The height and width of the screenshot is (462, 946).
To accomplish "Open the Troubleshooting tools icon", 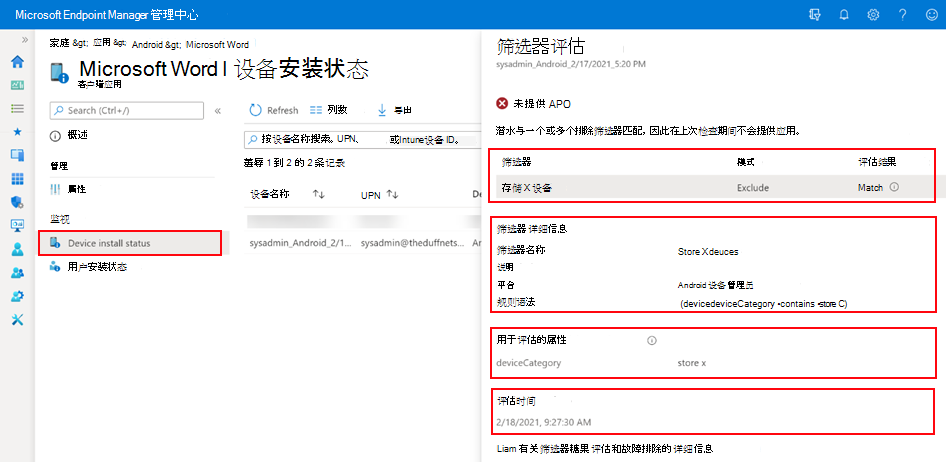I will 17,320.
